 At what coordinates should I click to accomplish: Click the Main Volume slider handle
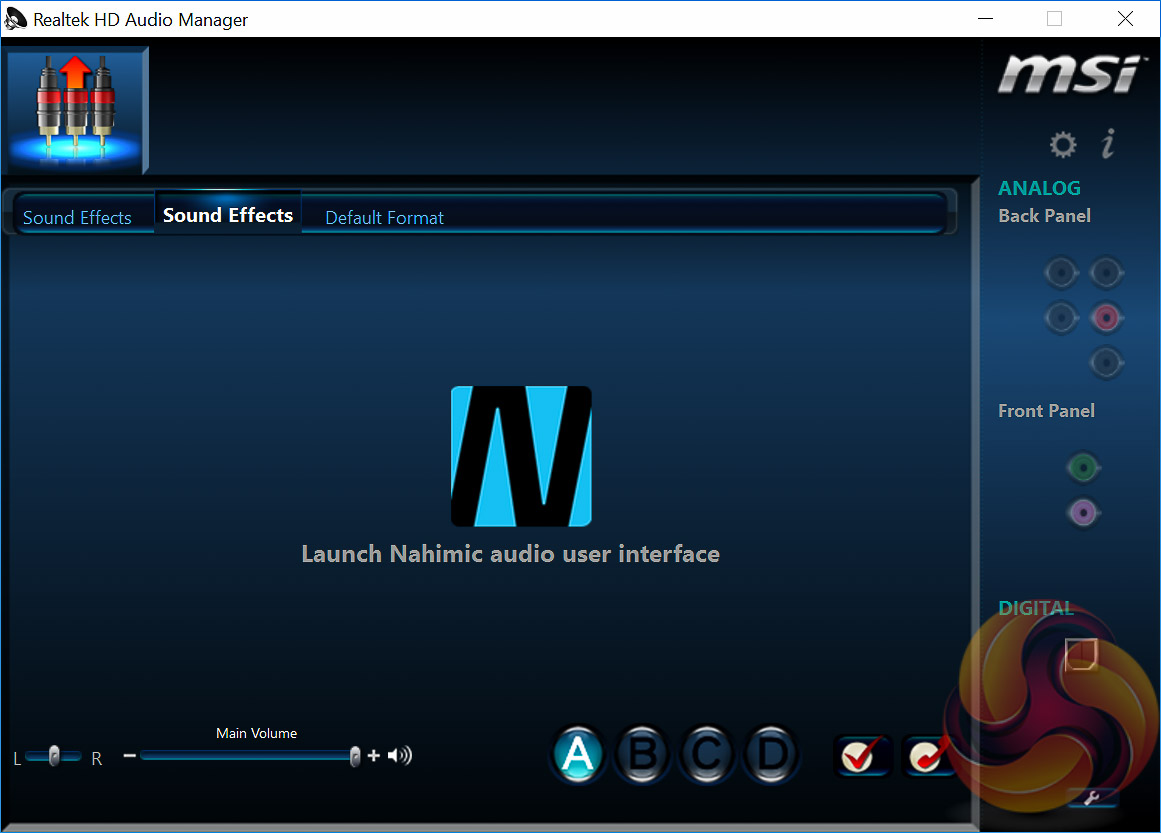pos(355,755)
